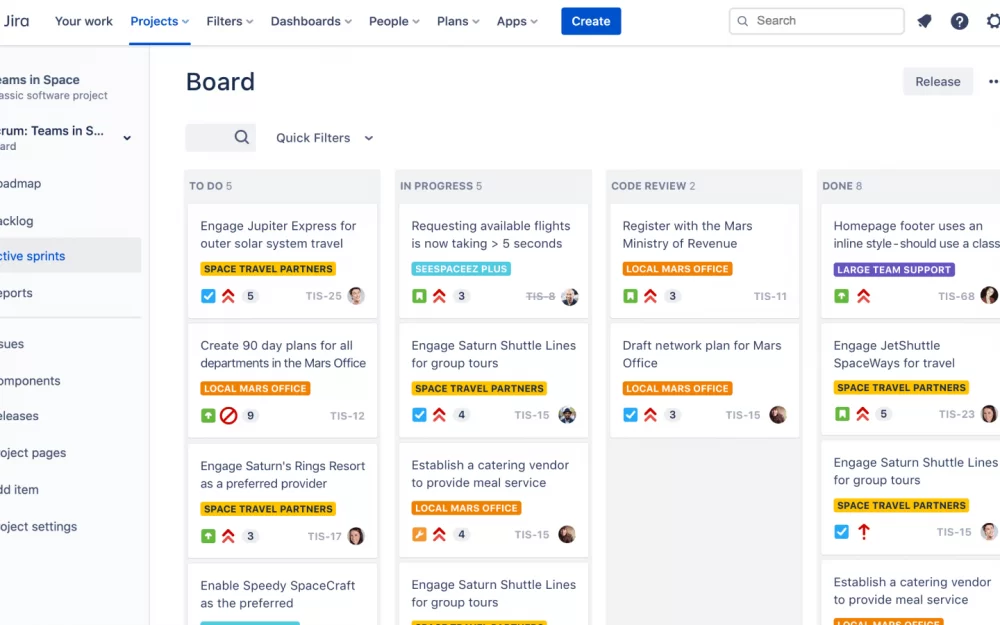
Task: Open the more options ellipsis next to Release
Action: [x=993, y=82]
